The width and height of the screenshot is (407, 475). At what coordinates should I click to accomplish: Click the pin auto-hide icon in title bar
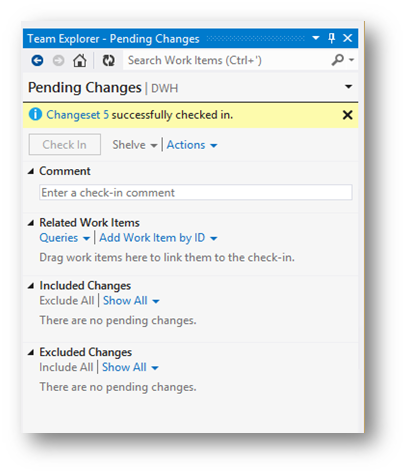331,38
